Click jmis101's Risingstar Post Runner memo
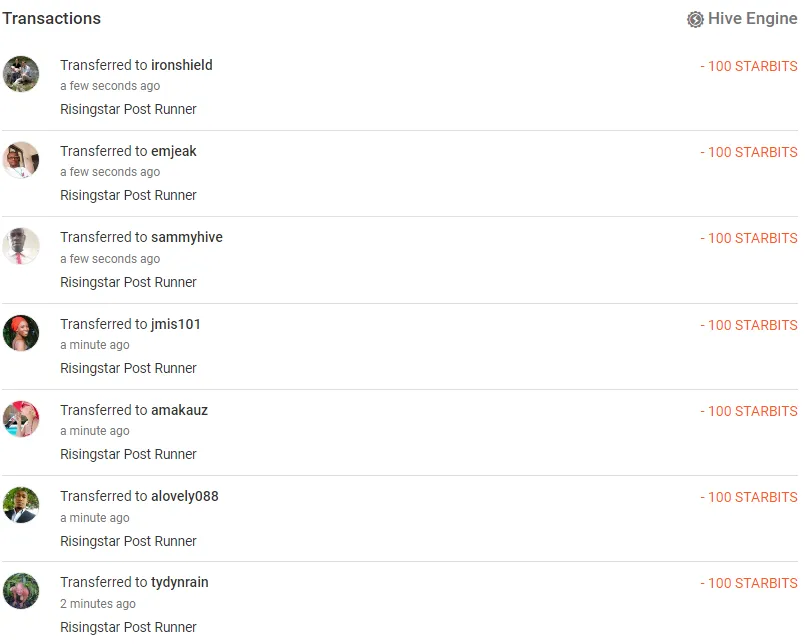This screenshot has height=644, width=805. tap(128, 368)
